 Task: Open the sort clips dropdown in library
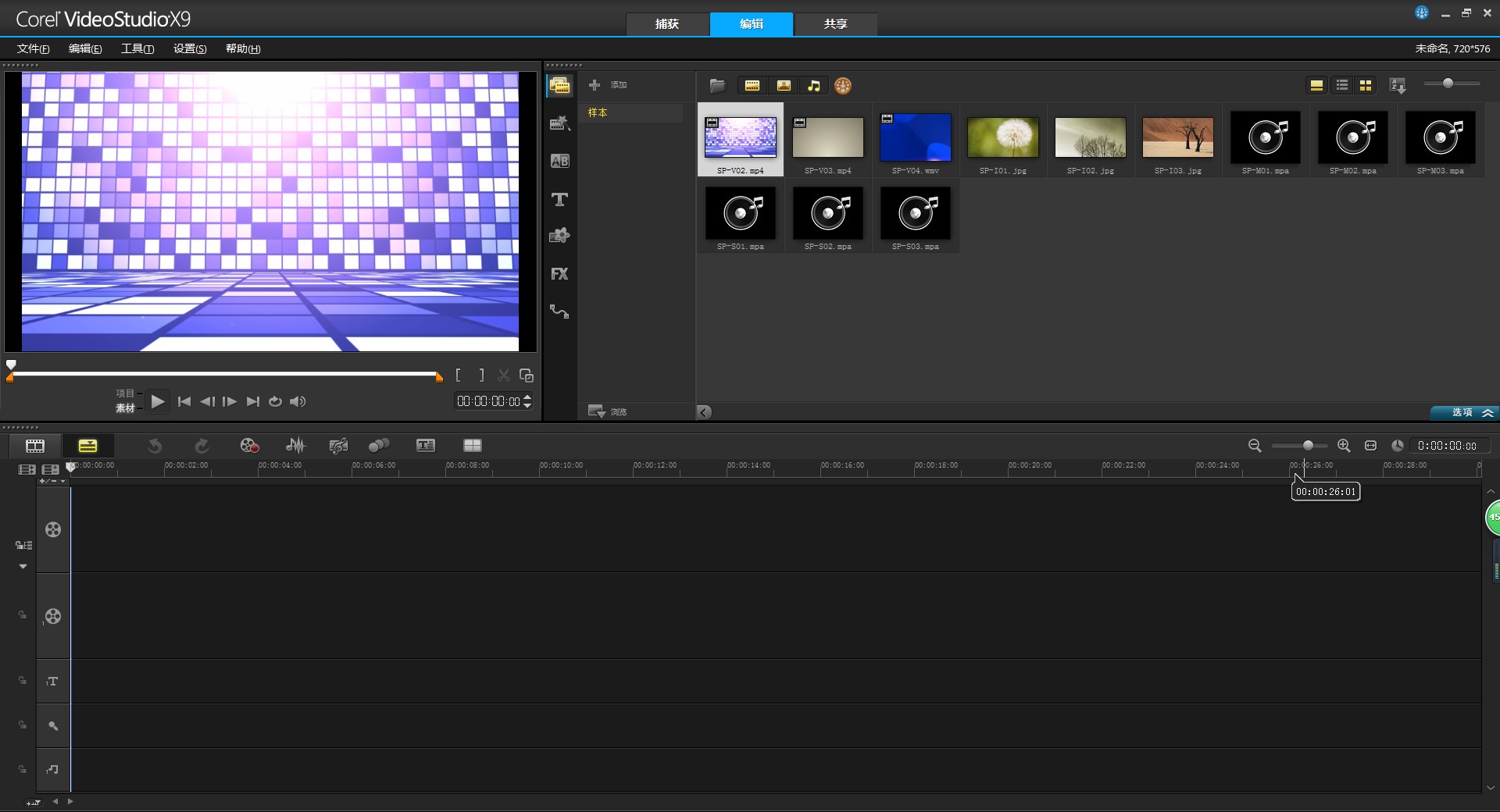(x=1398, y=86)
